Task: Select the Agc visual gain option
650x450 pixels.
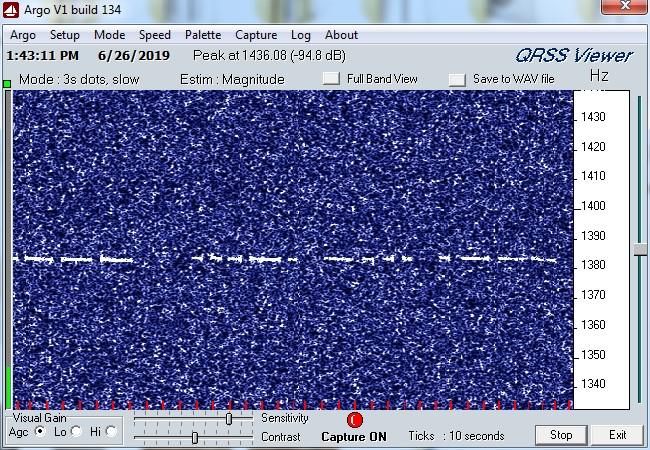Action: pos(40,432)
